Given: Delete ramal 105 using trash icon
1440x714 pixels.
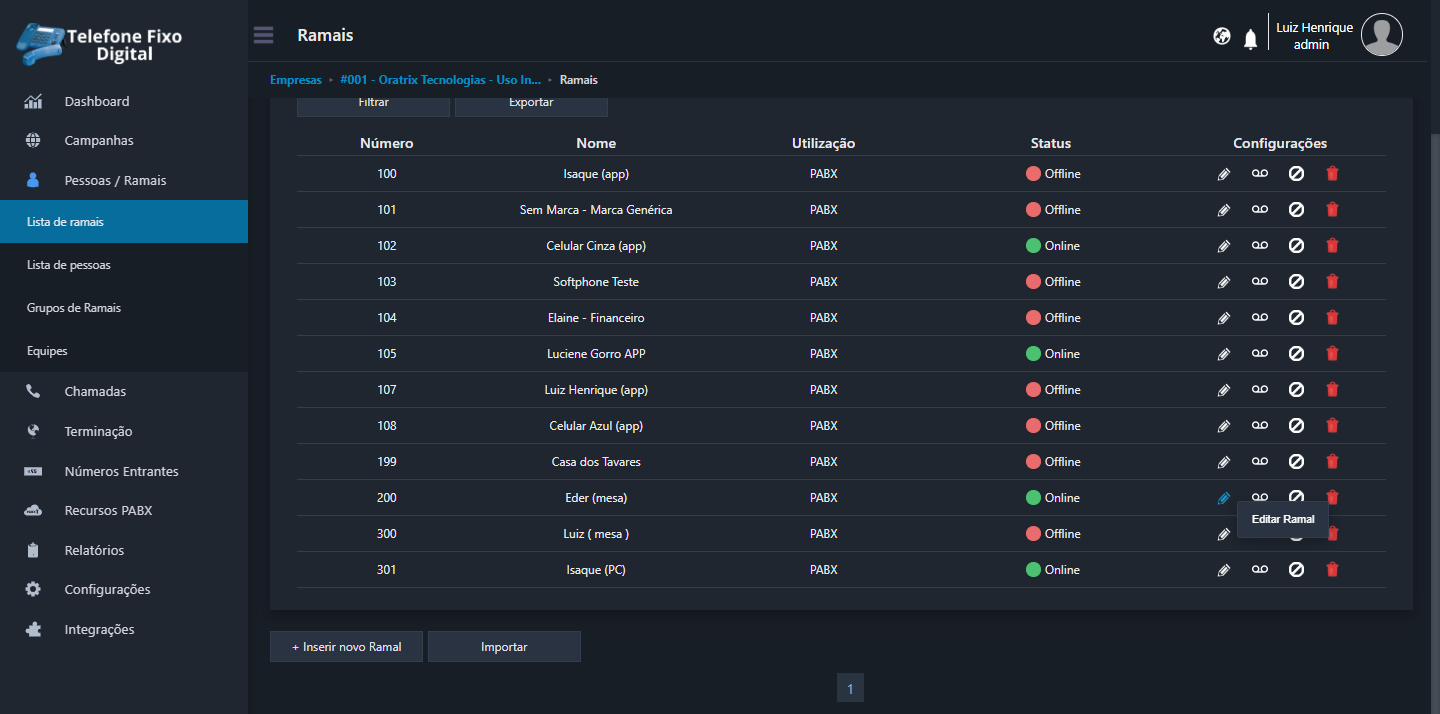Looking at the screenshot, I should [1332, 354].
